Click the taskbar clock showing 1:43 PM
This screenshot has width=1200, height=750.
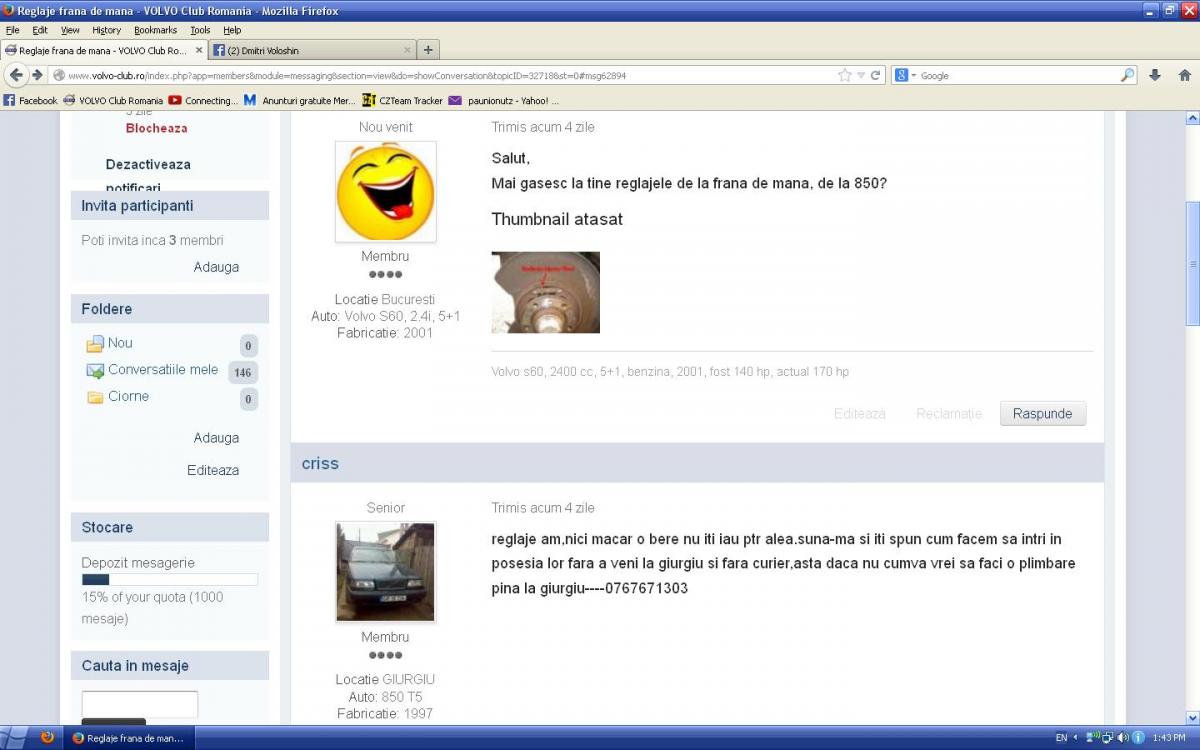pos(1169,738)
